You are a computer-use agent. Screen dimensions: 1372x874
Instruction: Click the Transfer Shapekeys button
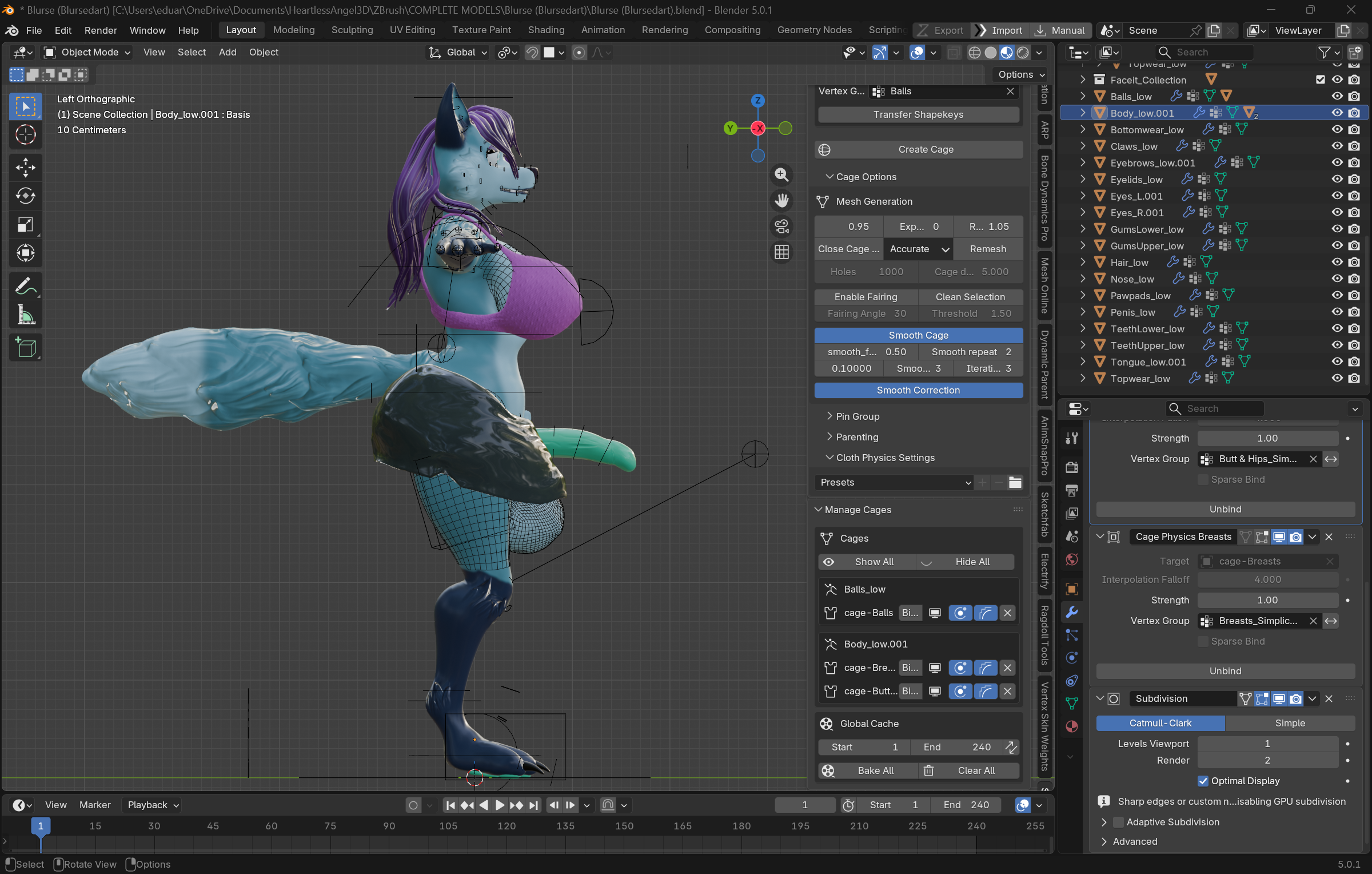coord(918,115)
